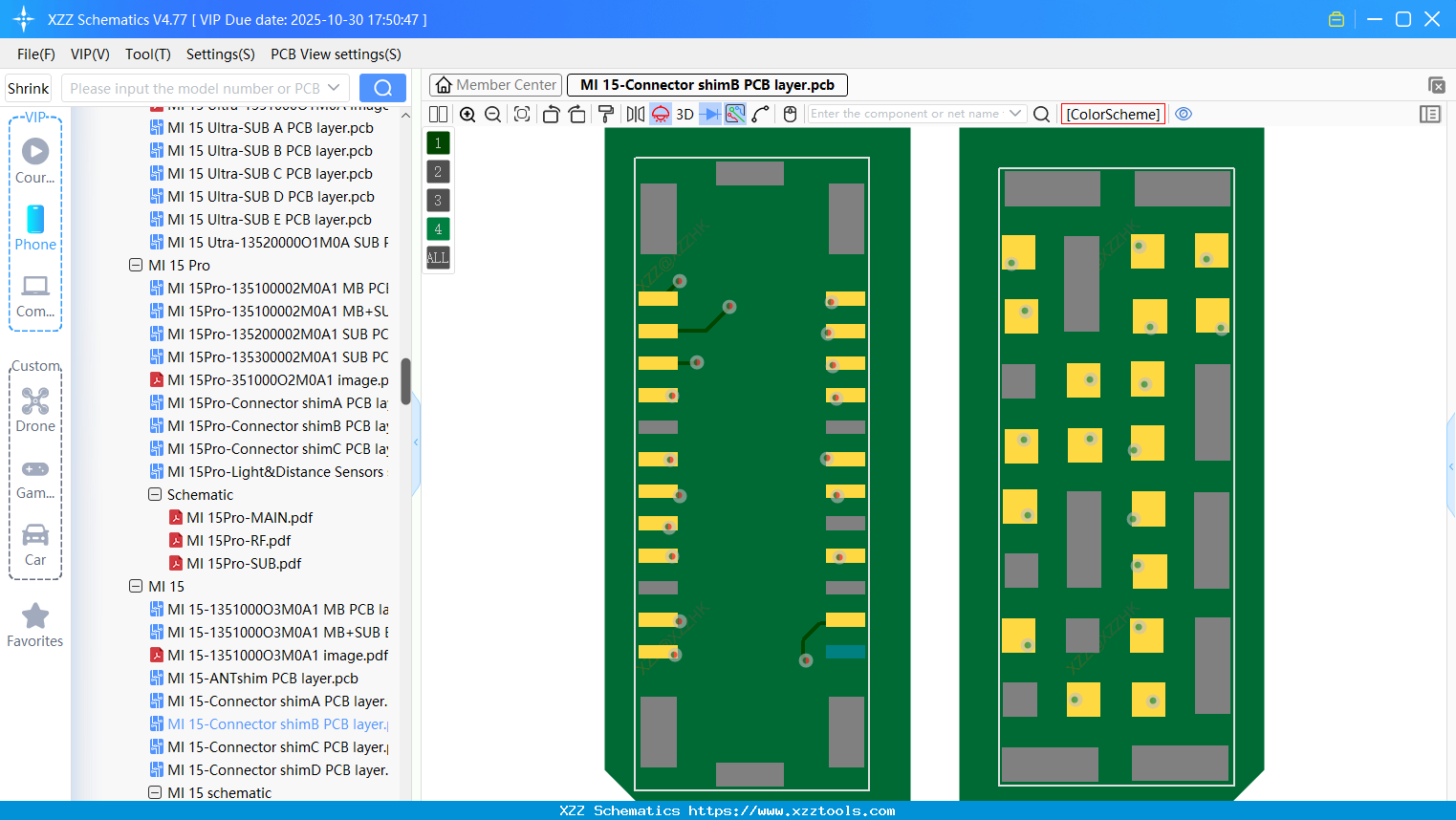This screenshot has height=820, width=1456.
Task: Visit the xzztools.com link at the bottom
Action: (728, 809)
